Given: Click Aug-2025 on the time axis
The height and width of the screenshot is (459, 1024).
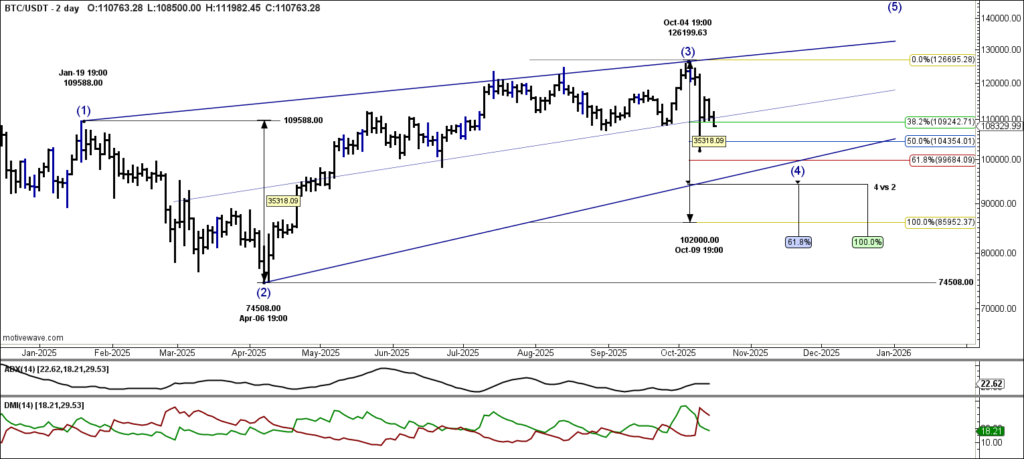Looking at the screenshot, I should pos(536,353).
